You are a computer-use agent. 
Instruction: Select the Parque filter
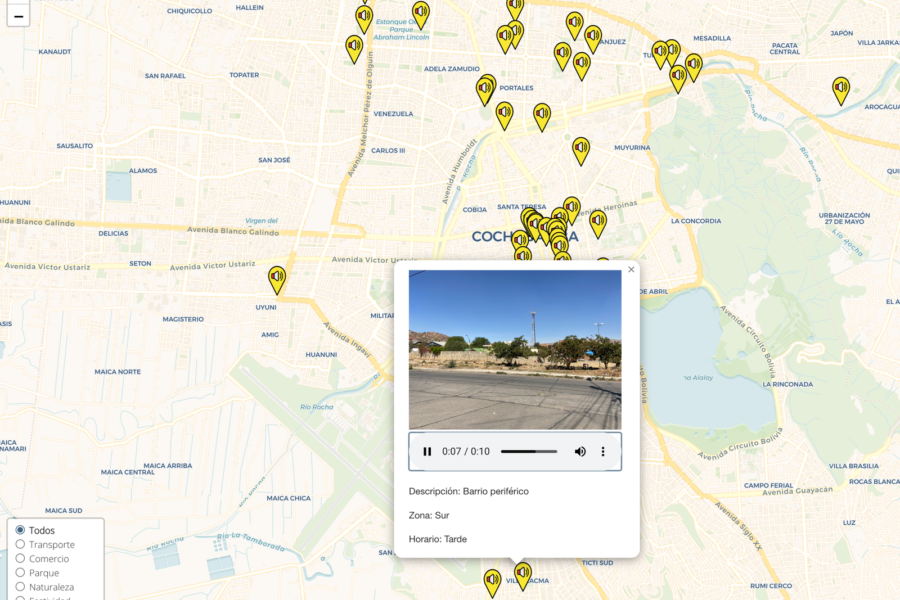[x=20, y=572]
